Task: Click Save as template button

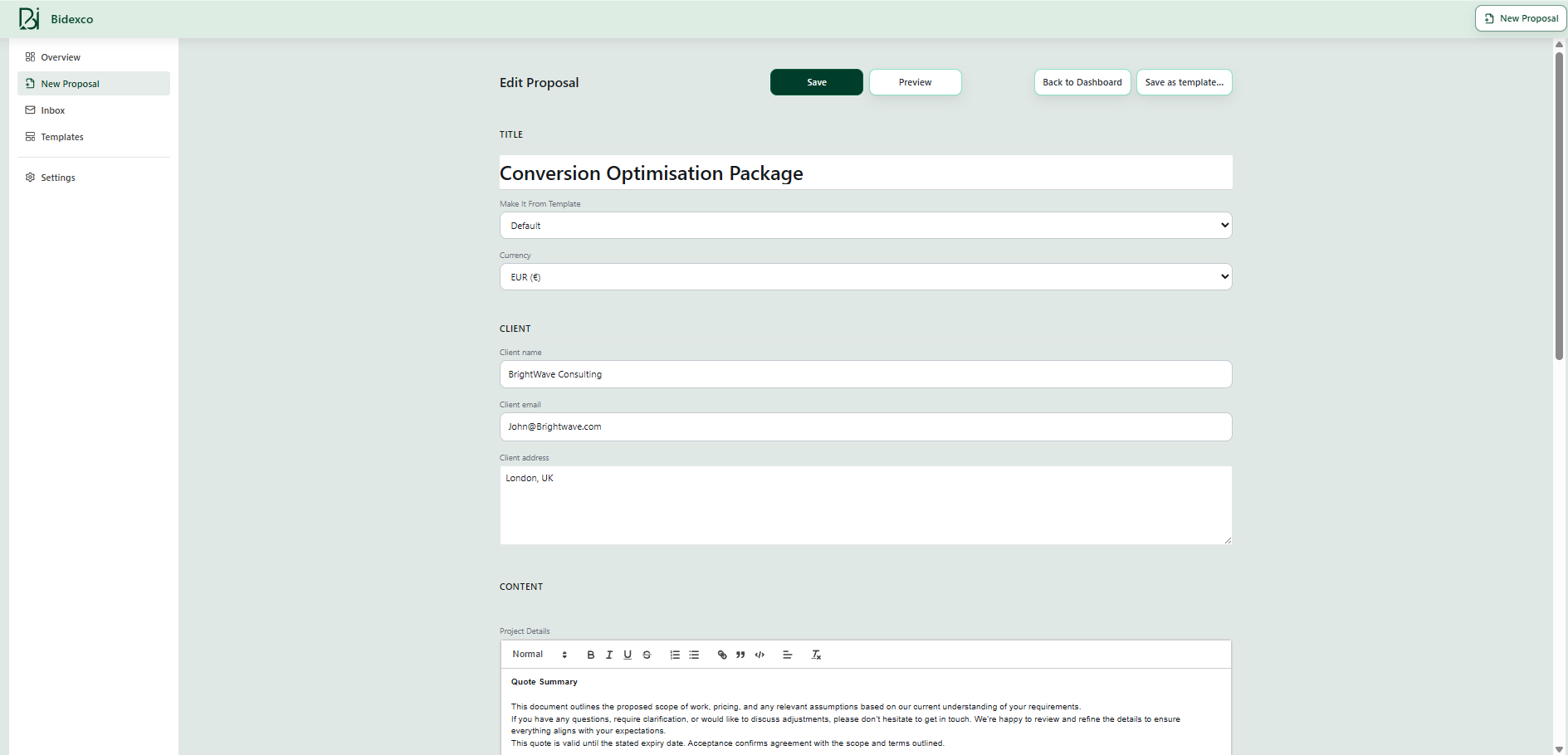Action: click(x=1185, y=82)
